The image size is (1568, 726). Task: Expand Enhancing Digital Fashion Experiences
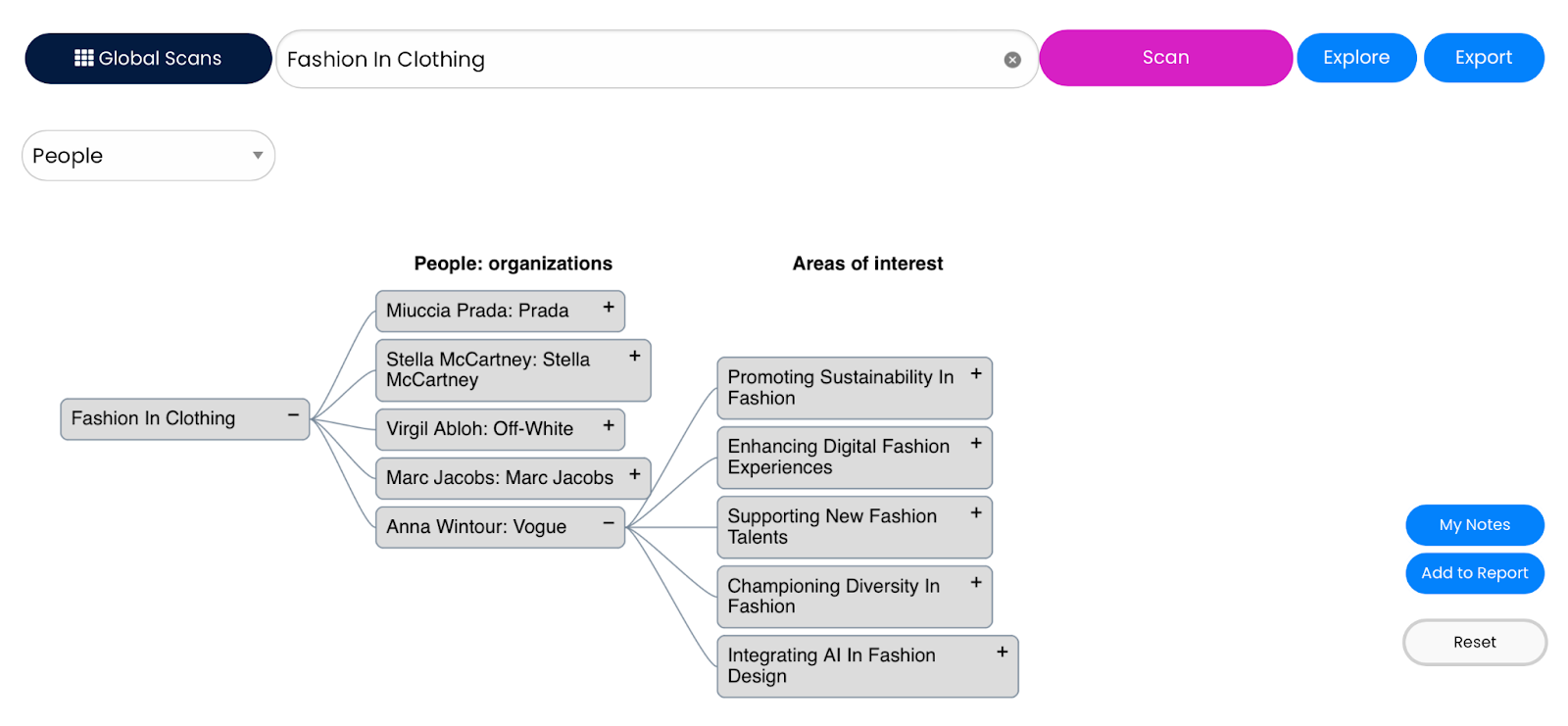(x=976, y=444)
